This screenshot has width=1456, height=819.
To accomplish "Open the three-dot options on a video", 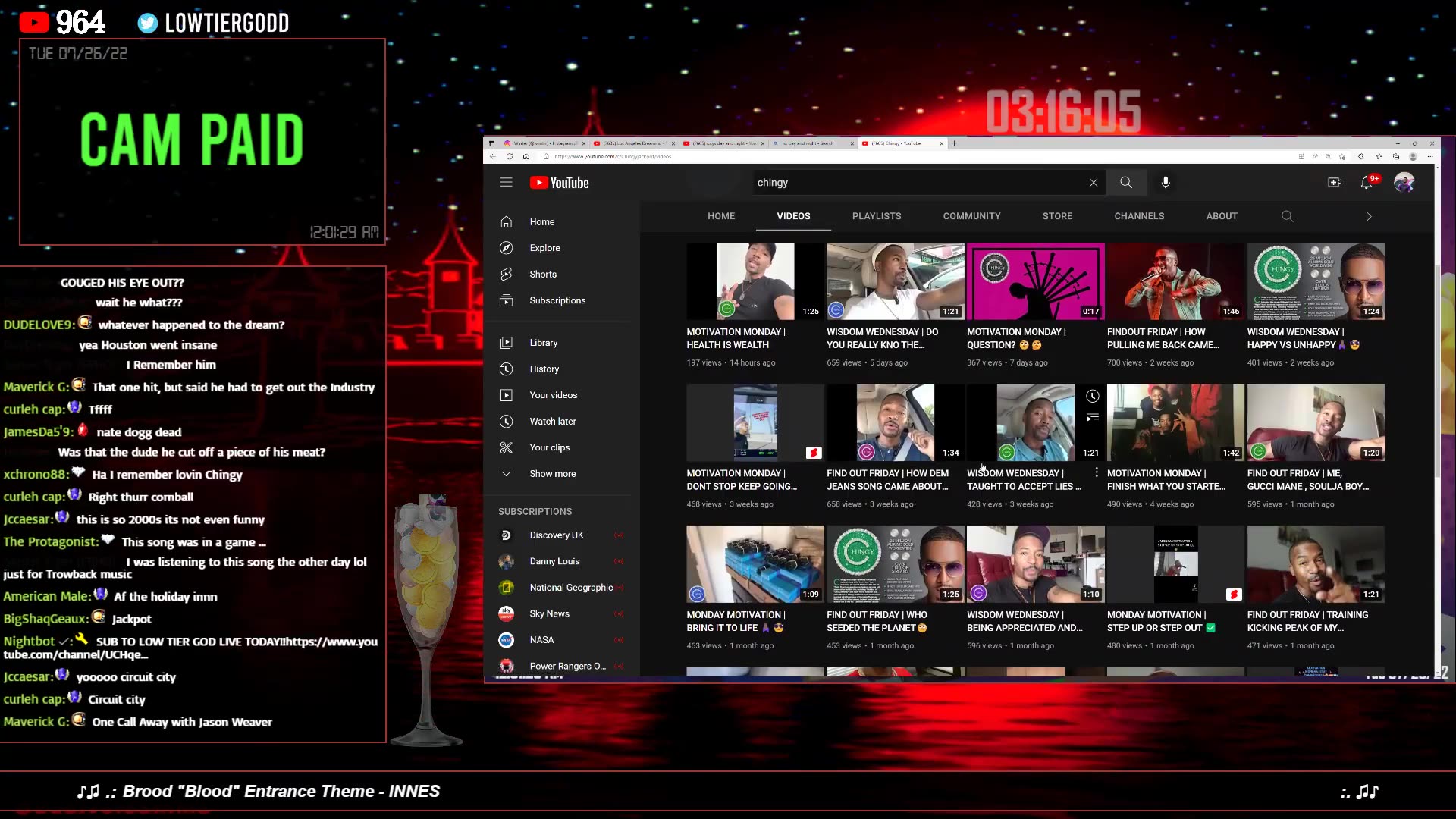I will pos(1097,472).
